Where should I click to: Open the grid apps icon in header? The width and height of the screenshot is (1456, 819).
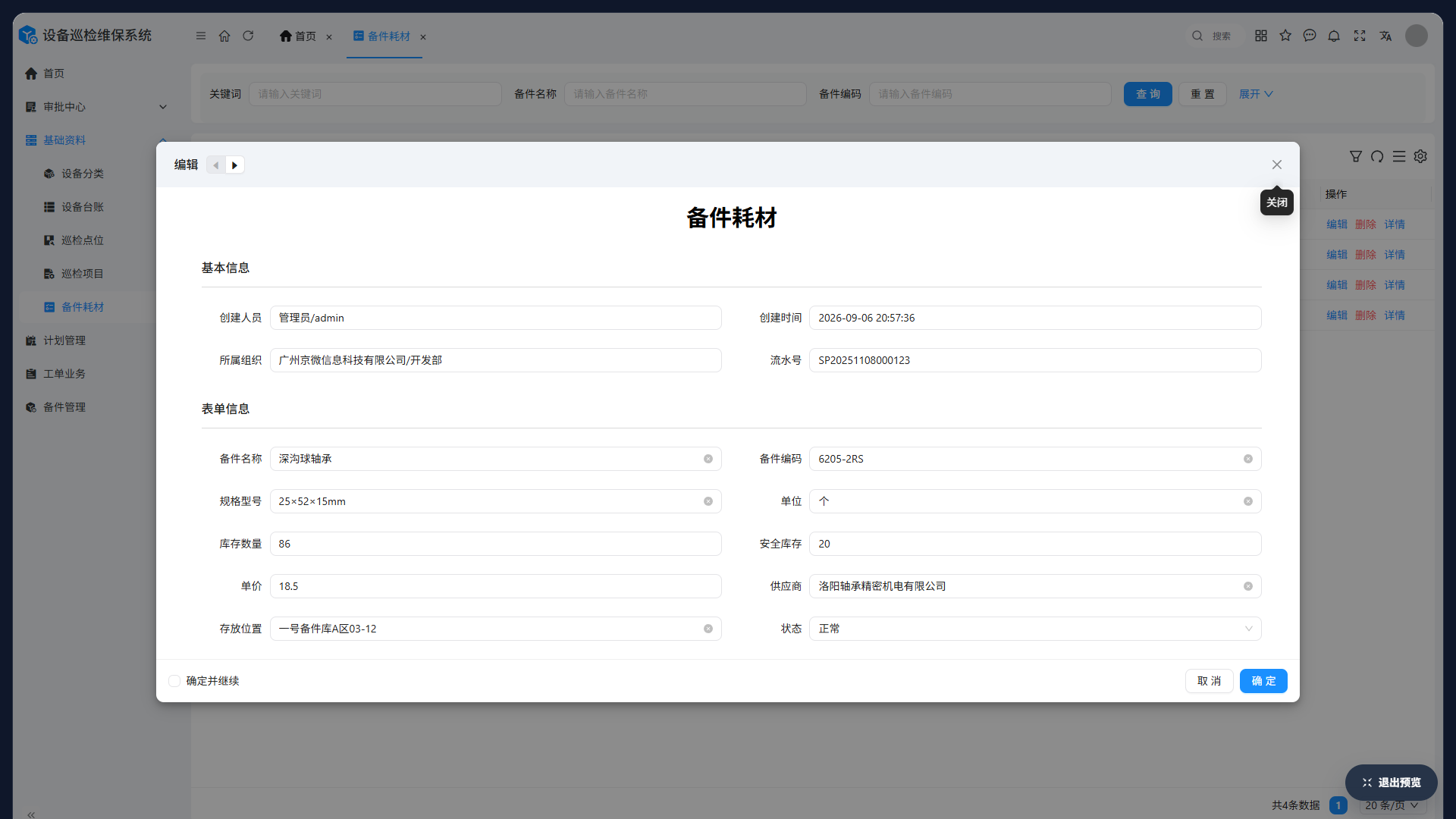coord(1261,36)
